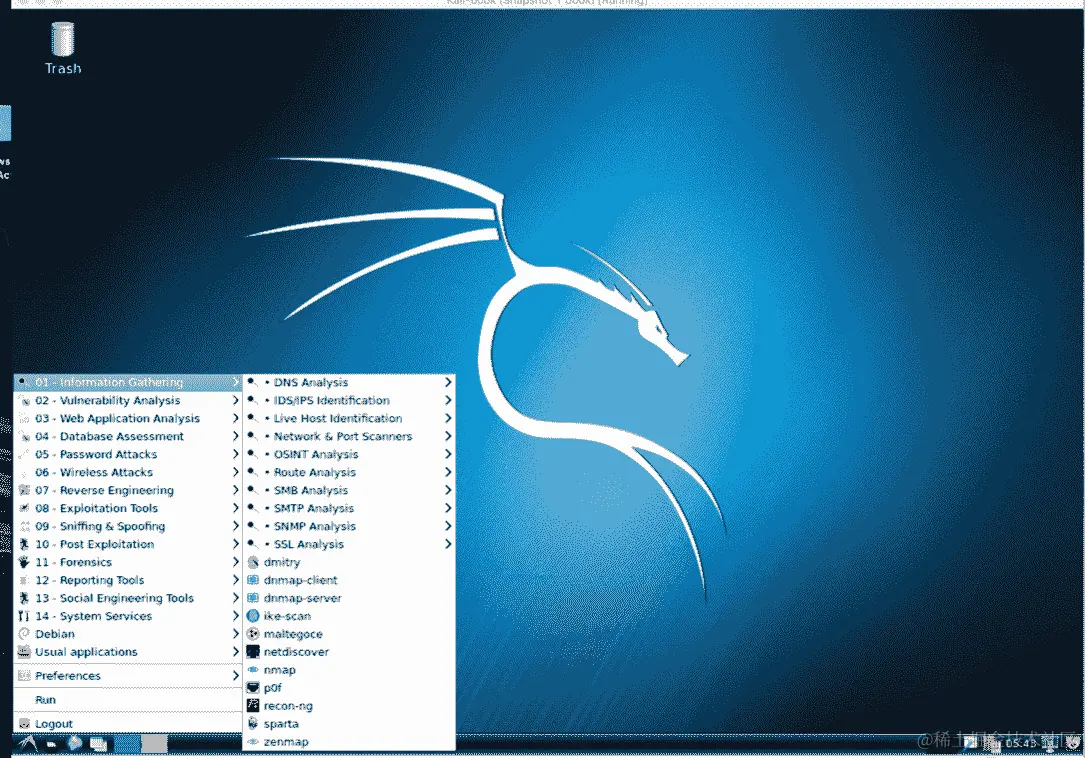
Task: Click the Usual applications icon
Action: click(x=24, y=652)
